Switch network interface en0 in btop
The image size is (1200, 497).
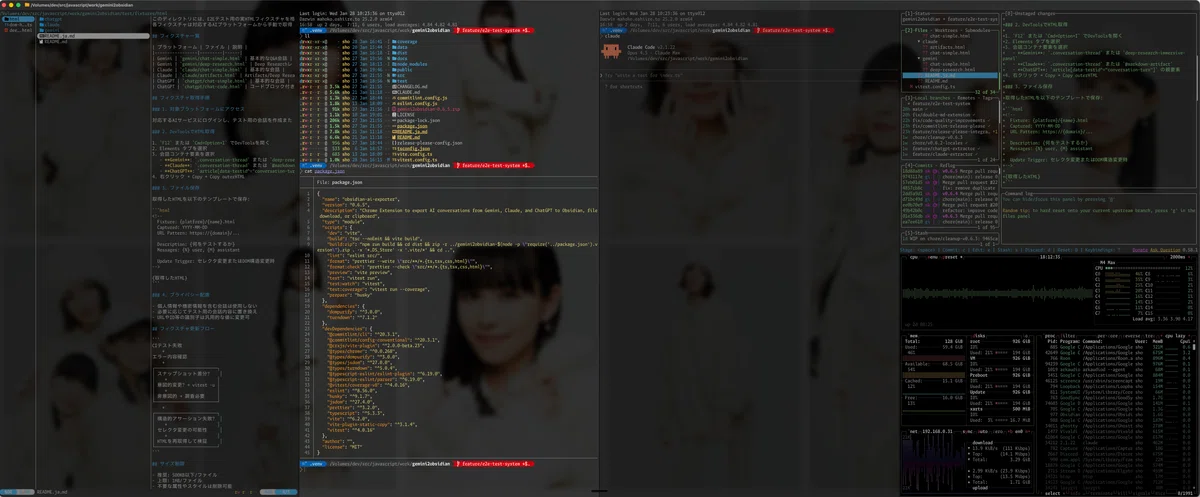click(x=1019, y=431)
